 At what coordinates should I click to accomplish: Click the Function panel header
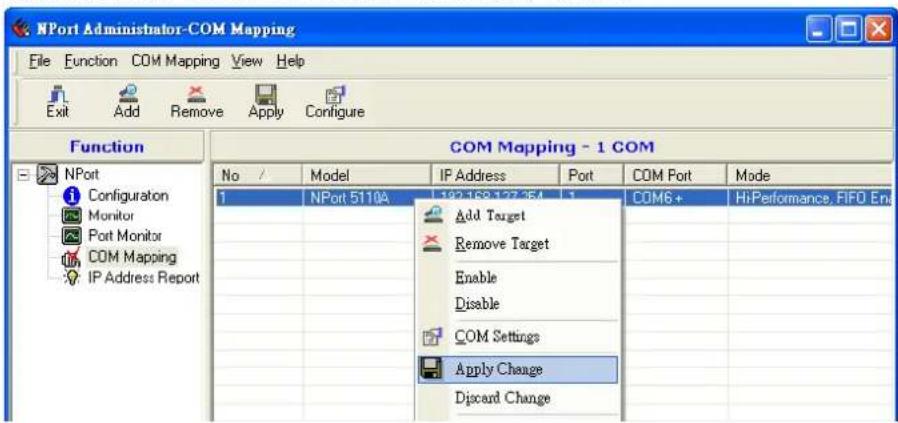pos(107,147)
